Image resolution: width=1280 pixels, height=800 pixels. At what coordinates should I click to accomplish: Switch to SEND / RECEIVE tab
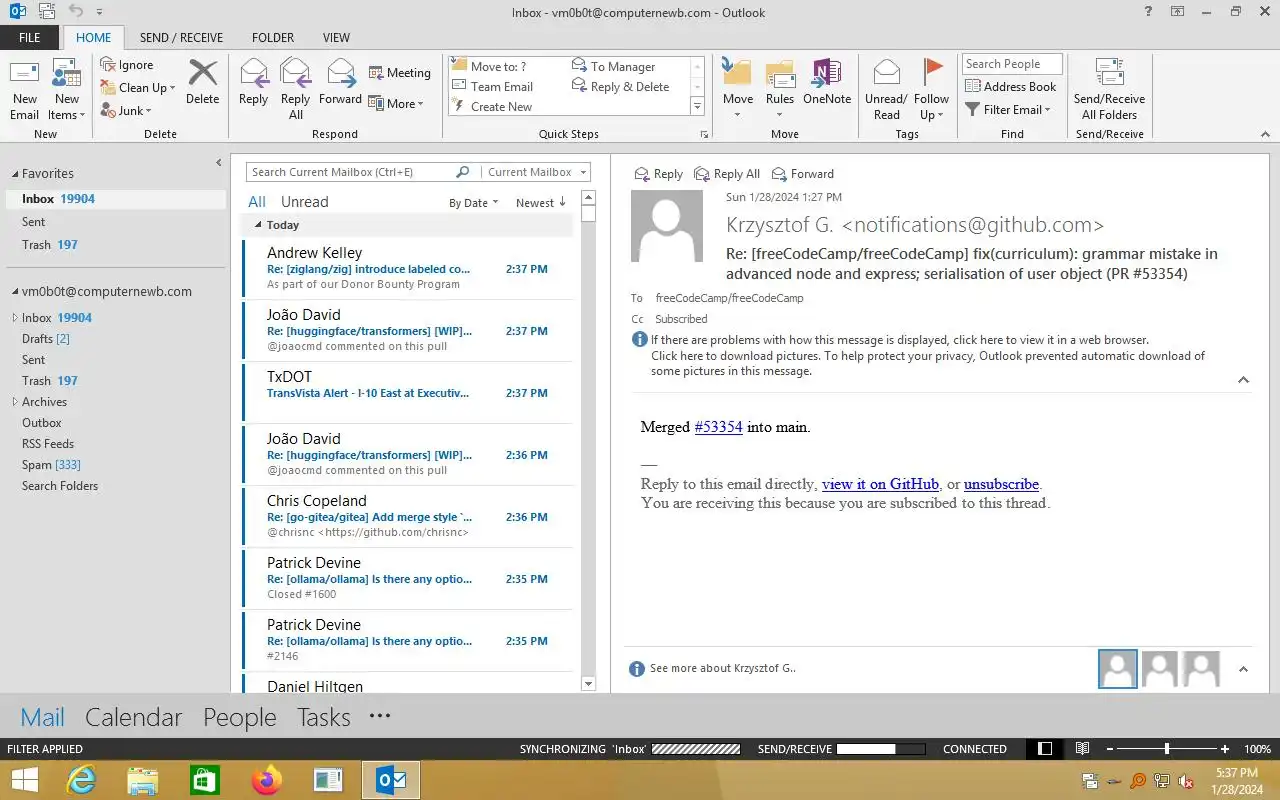coord(181,38)
